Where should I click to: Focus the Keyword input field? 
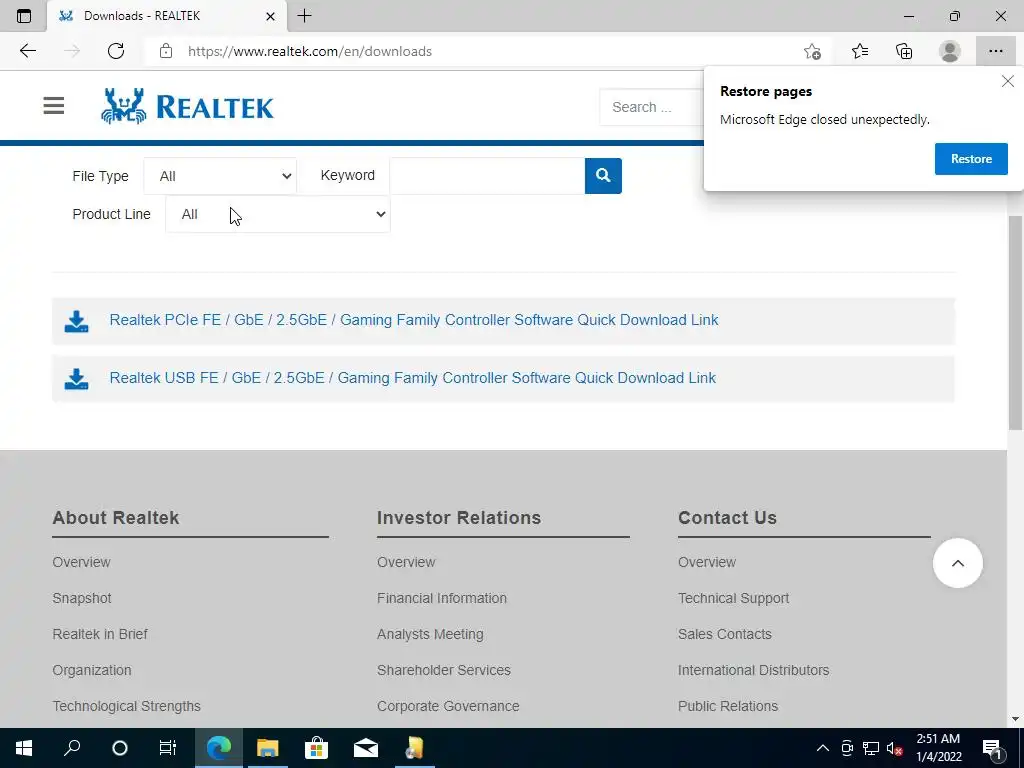click(x=487, y=176)
